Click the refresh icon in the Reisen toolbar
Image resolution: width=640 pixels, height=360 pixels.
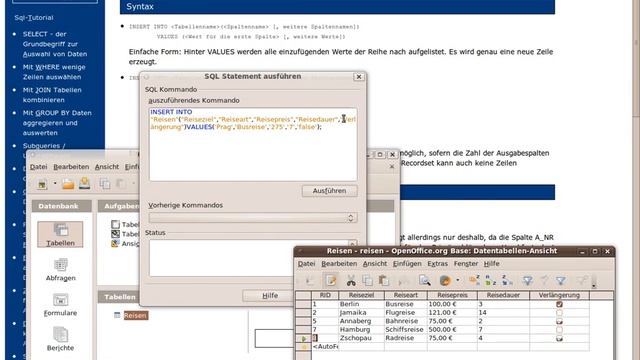[445, 280]
